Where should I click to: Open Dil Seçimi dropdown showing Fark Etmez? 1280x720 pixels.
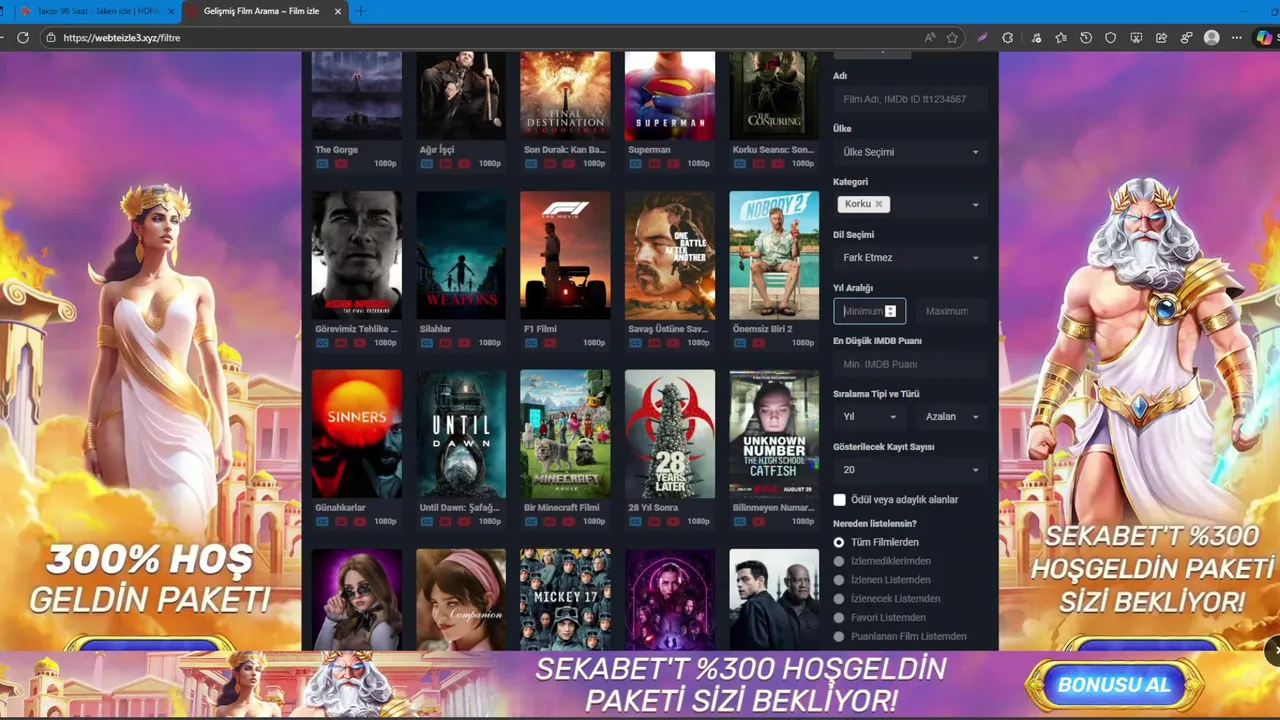click(x=910, y=258)
